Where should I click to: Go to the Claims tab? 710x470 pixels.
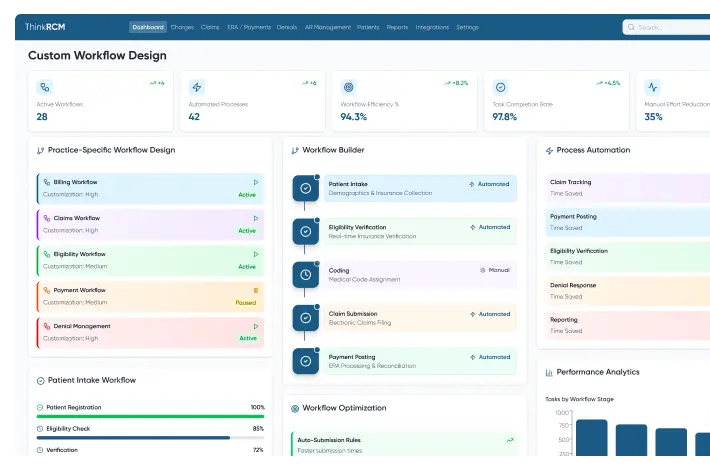[x=210, y=27]
